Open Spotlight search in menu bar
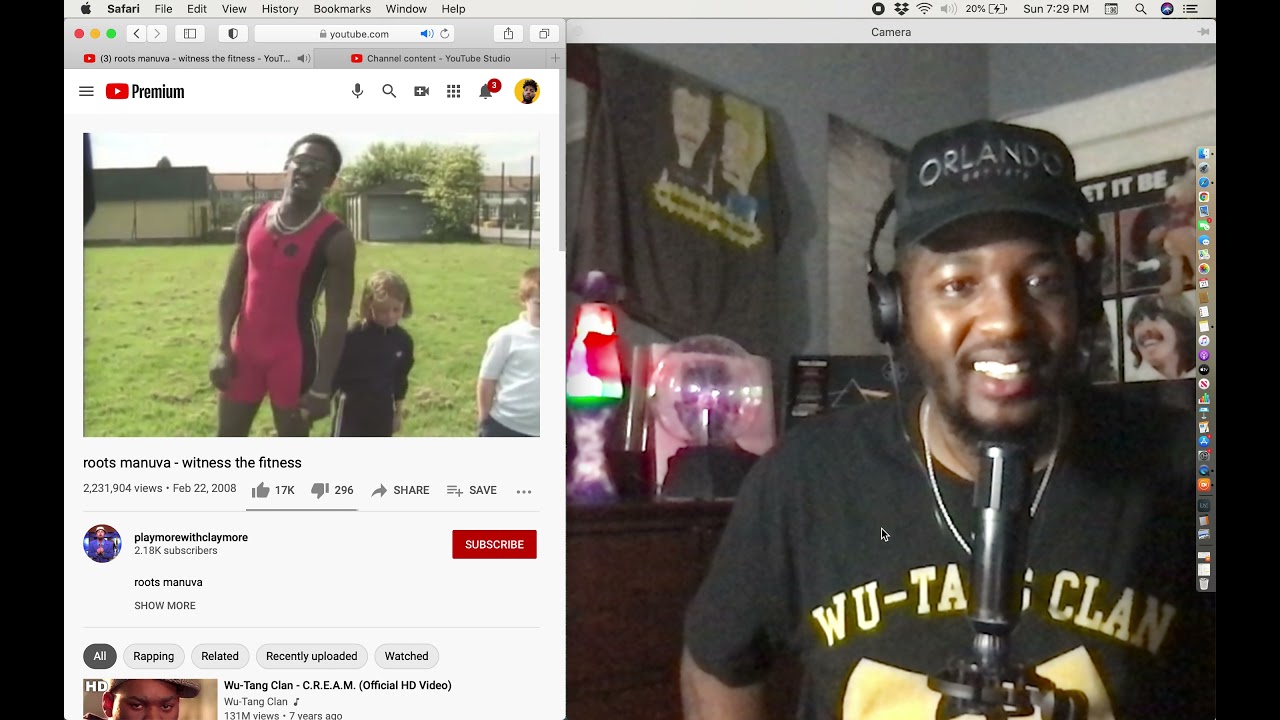Screen dimensions: 1280x720 pos(1141,9)
